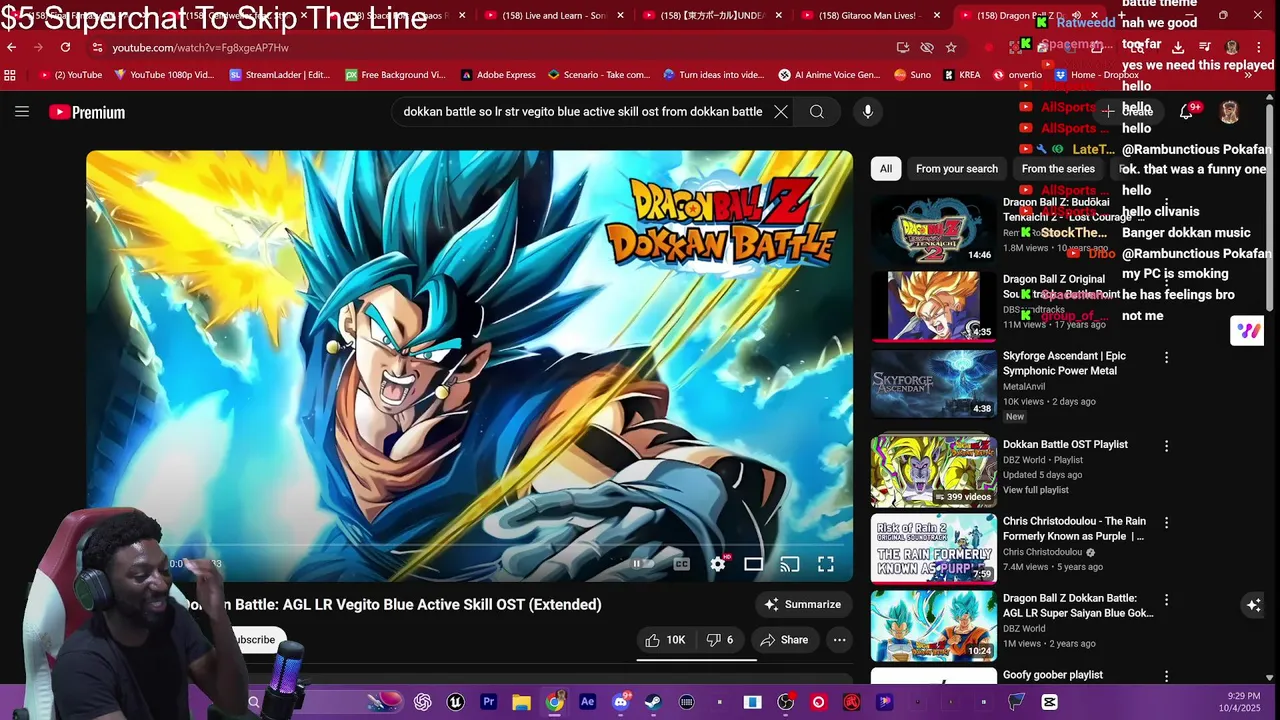Open CapCut from the taskbar
The image size is (1280, 720).
tap(1049, 702)
